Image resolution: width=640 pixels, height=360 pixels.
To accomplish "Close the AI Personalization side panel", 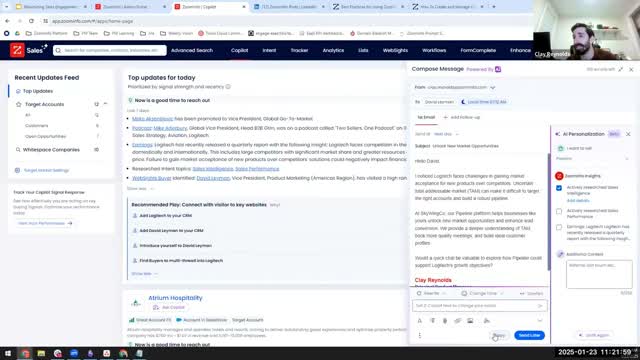I will coord(628,134).
